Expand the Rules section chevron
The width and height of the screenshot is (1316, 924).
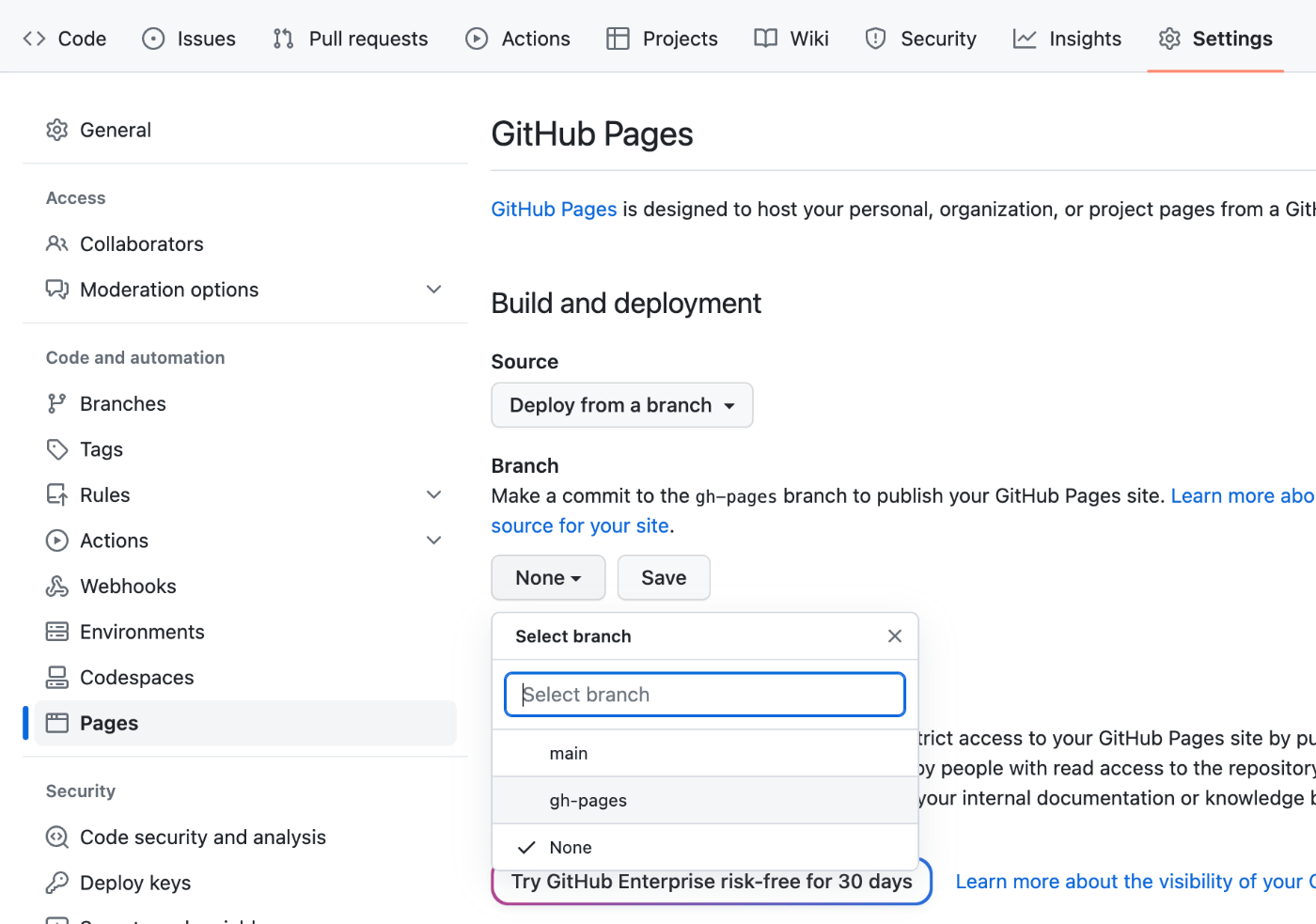(x=434, y=494)
